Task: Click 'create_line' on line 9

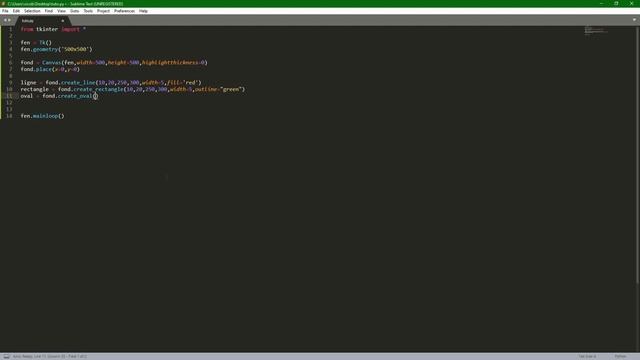Action: (x=78, y=82)
